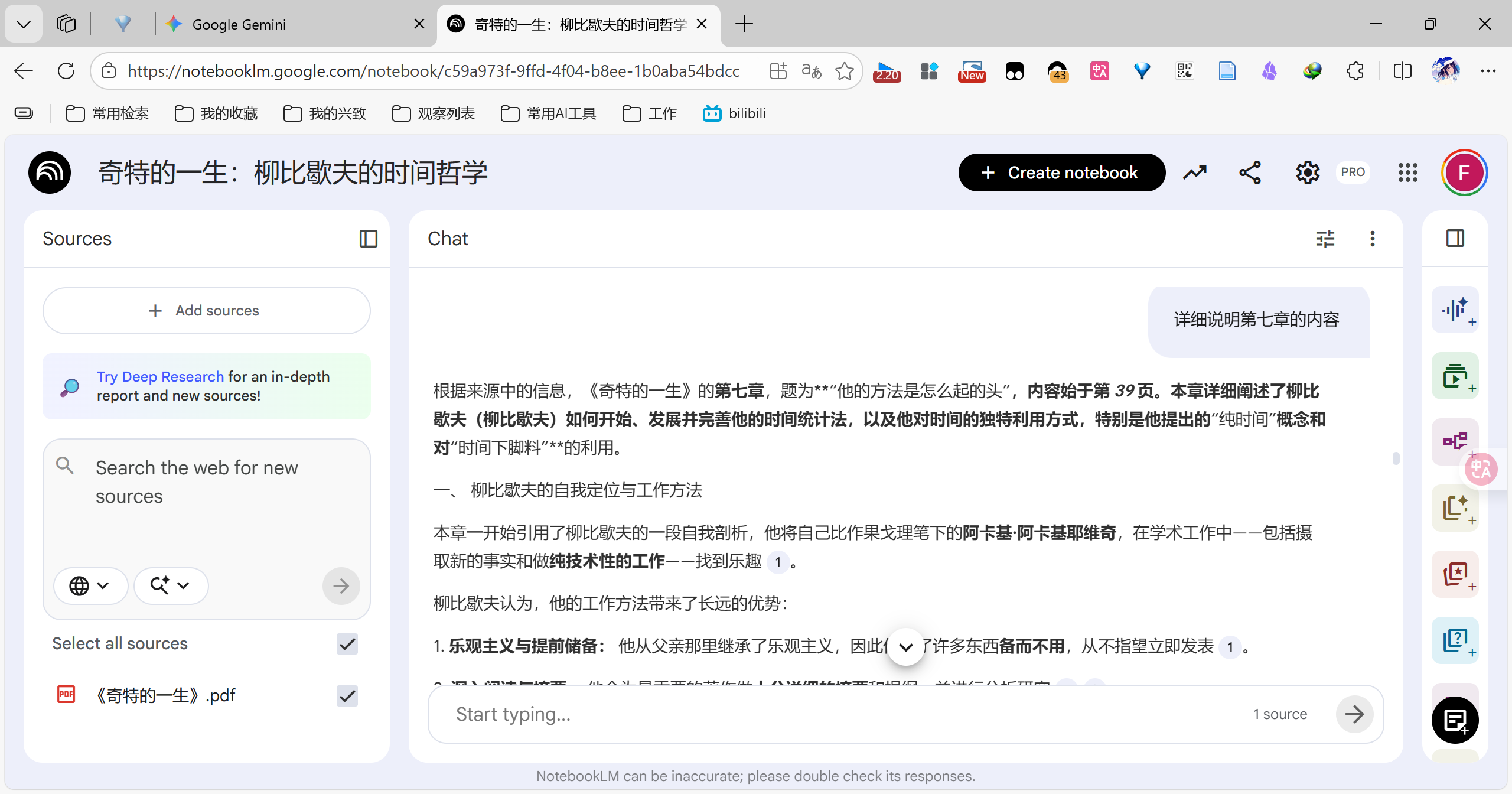Open the Mind Map icon in sidebar
The height and width of the screenshot is (794, 1512).
tap(1454, 441)
